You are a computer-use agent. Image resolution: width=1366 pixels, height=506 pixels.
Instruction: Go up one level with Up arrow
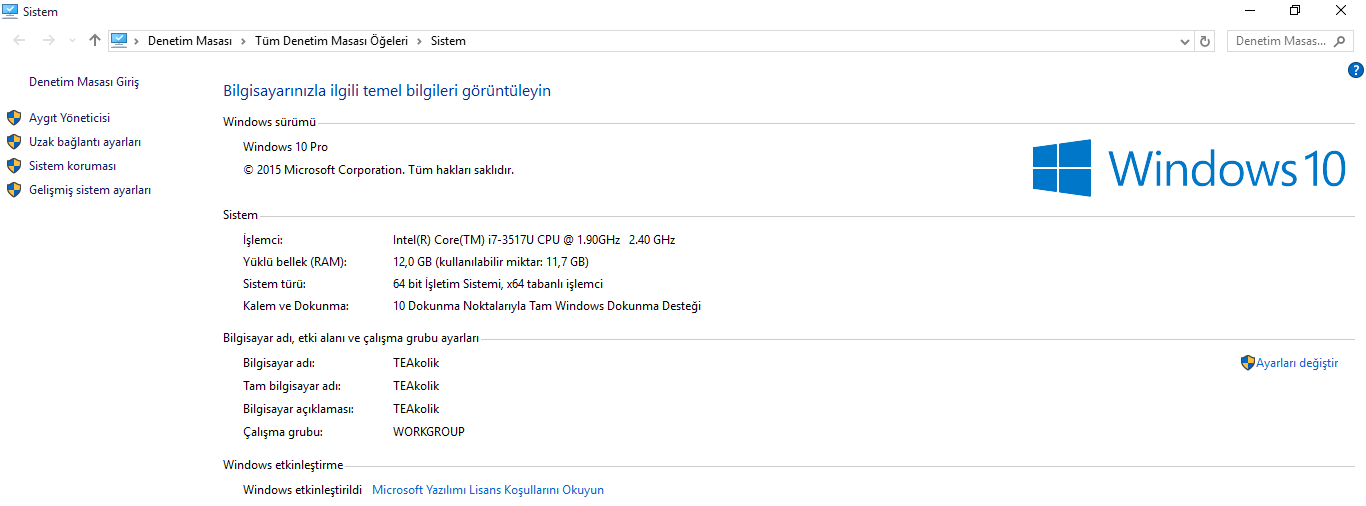point(95,41)
